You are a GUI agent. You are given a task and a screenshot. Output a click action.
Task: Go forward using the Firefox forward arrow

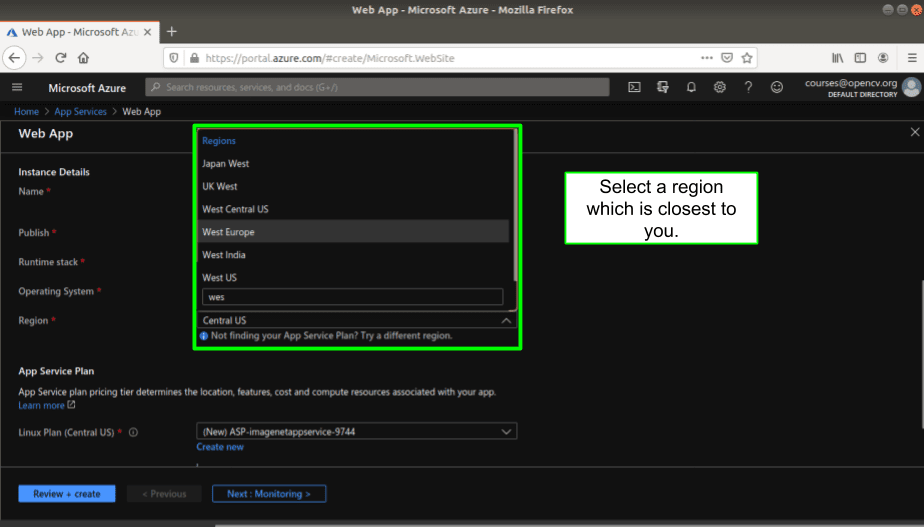38,58
